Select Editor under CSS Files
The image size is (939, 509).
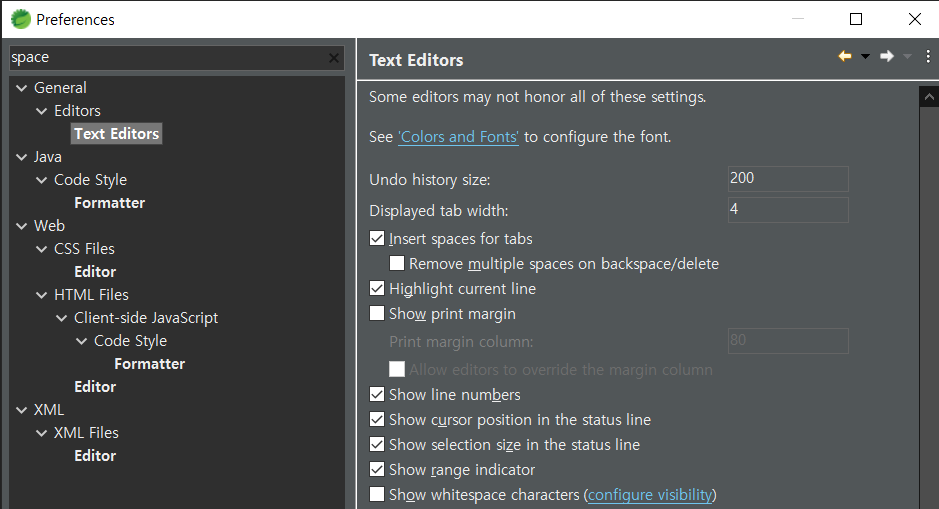point(95,272)
